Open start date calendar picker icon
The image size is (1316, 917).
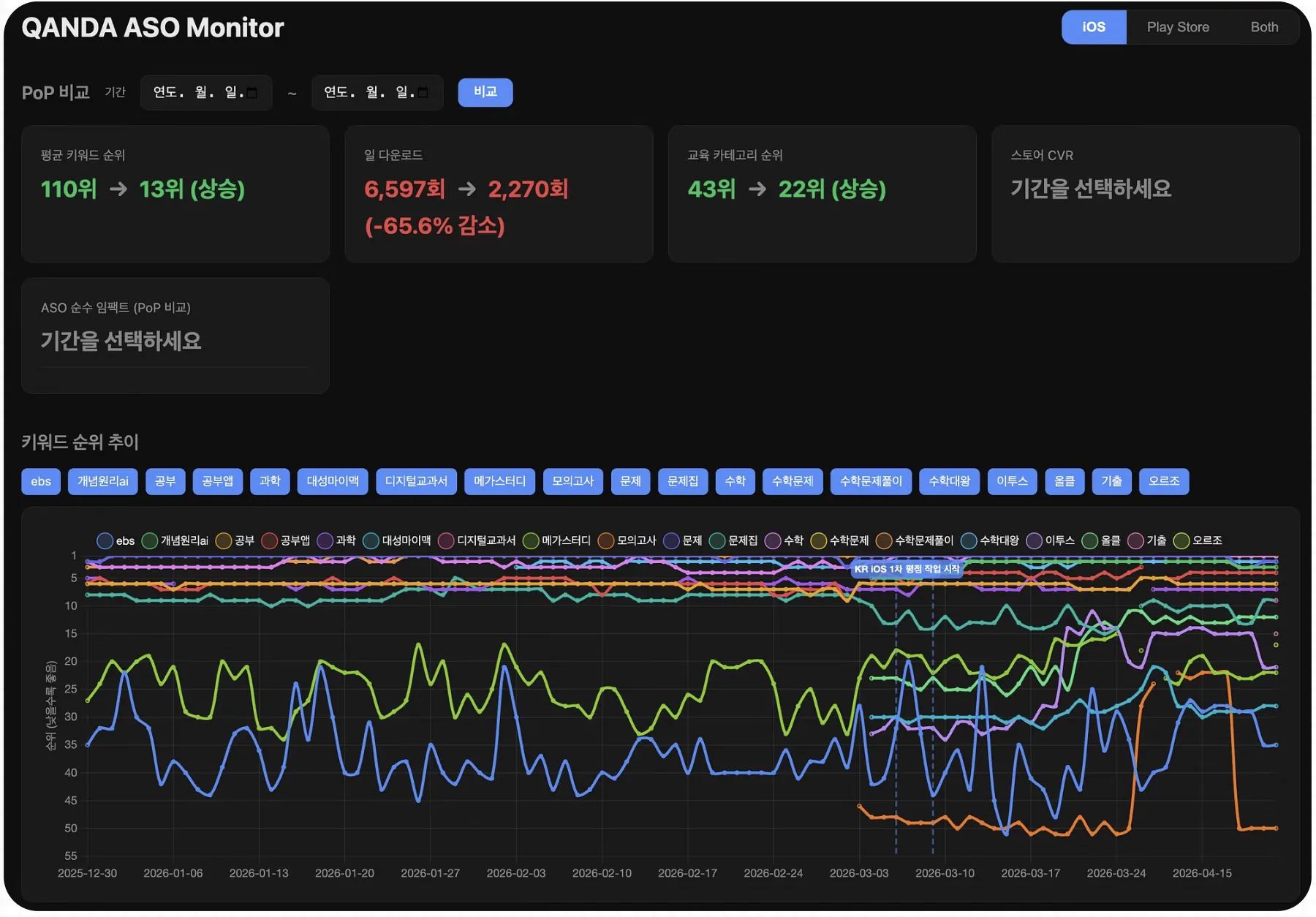point(252,92)
